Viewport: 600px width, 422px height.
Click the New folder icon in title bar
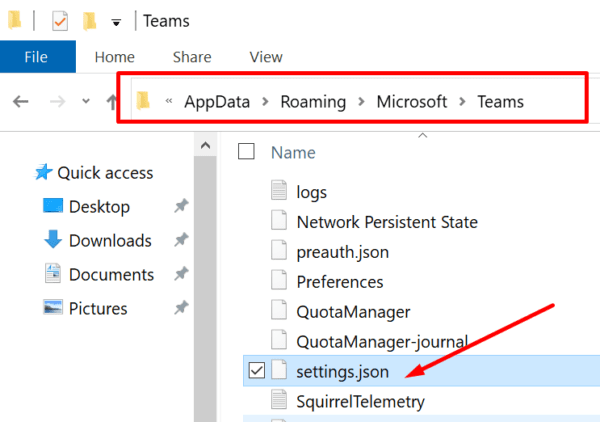point(90,21)
